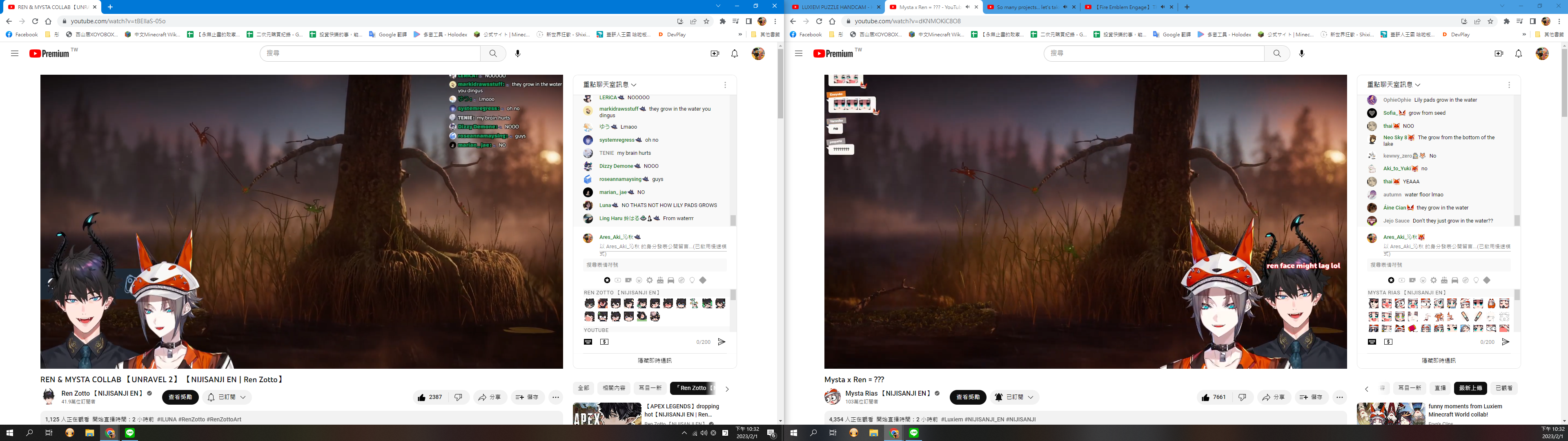This screenshot has height=441, width=1568.
Task: Select 直播 chip in right window
Action: coord(1439,388)
